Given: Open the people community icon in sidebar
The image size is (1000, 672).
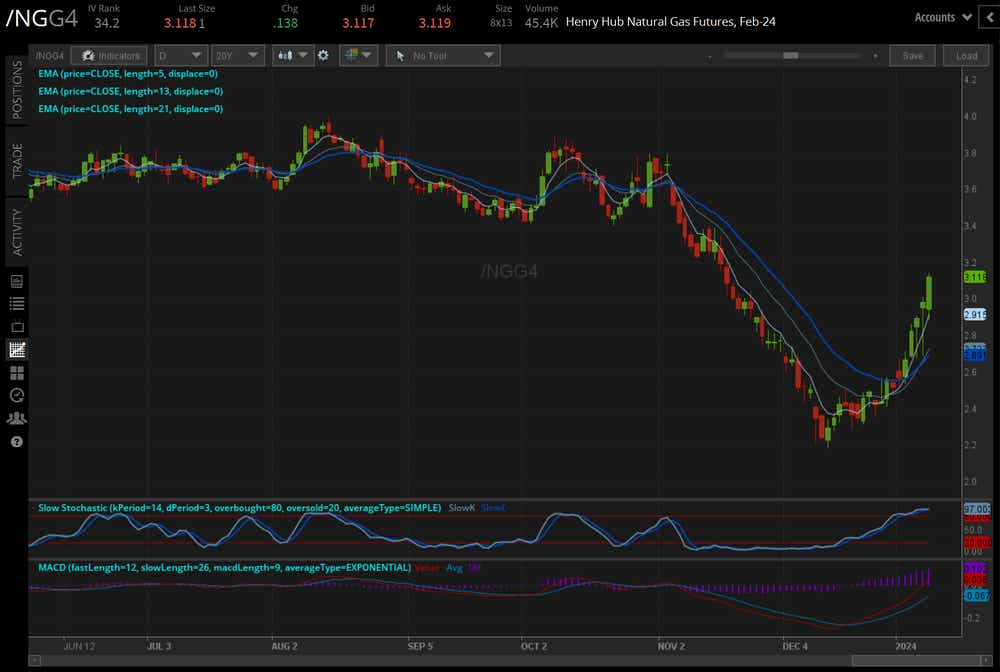Looking at the screenshot, I should [x=16, y=419].
